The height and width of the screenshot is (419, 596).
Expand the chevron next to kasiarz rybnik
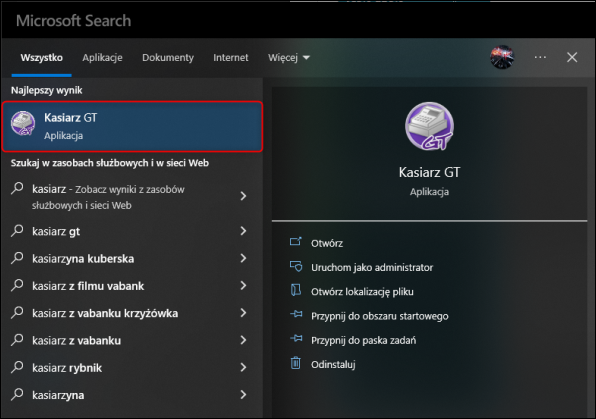tap(243, 367)
